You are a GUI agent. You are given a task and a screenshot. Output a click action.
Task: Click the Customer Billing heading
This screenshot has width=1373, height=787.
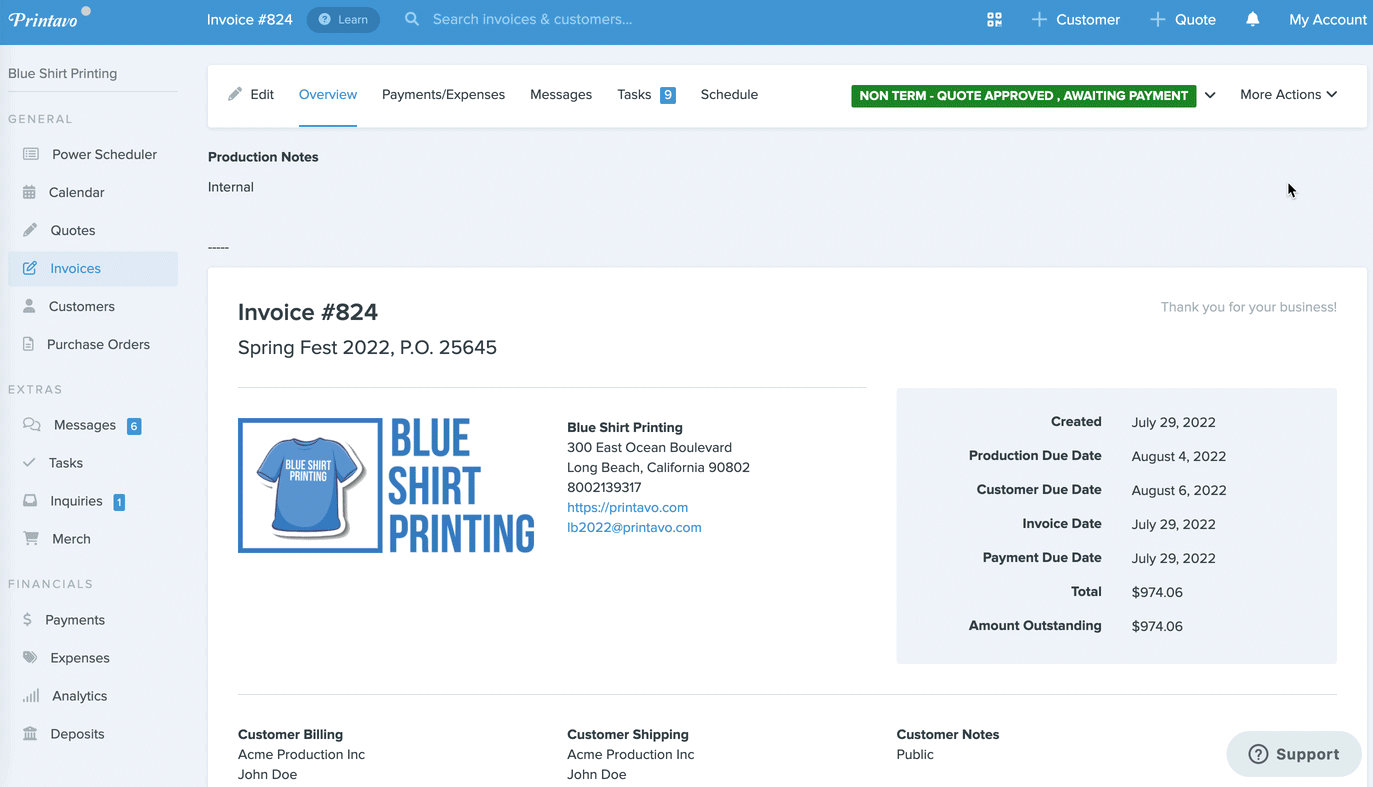pos(290,734)
